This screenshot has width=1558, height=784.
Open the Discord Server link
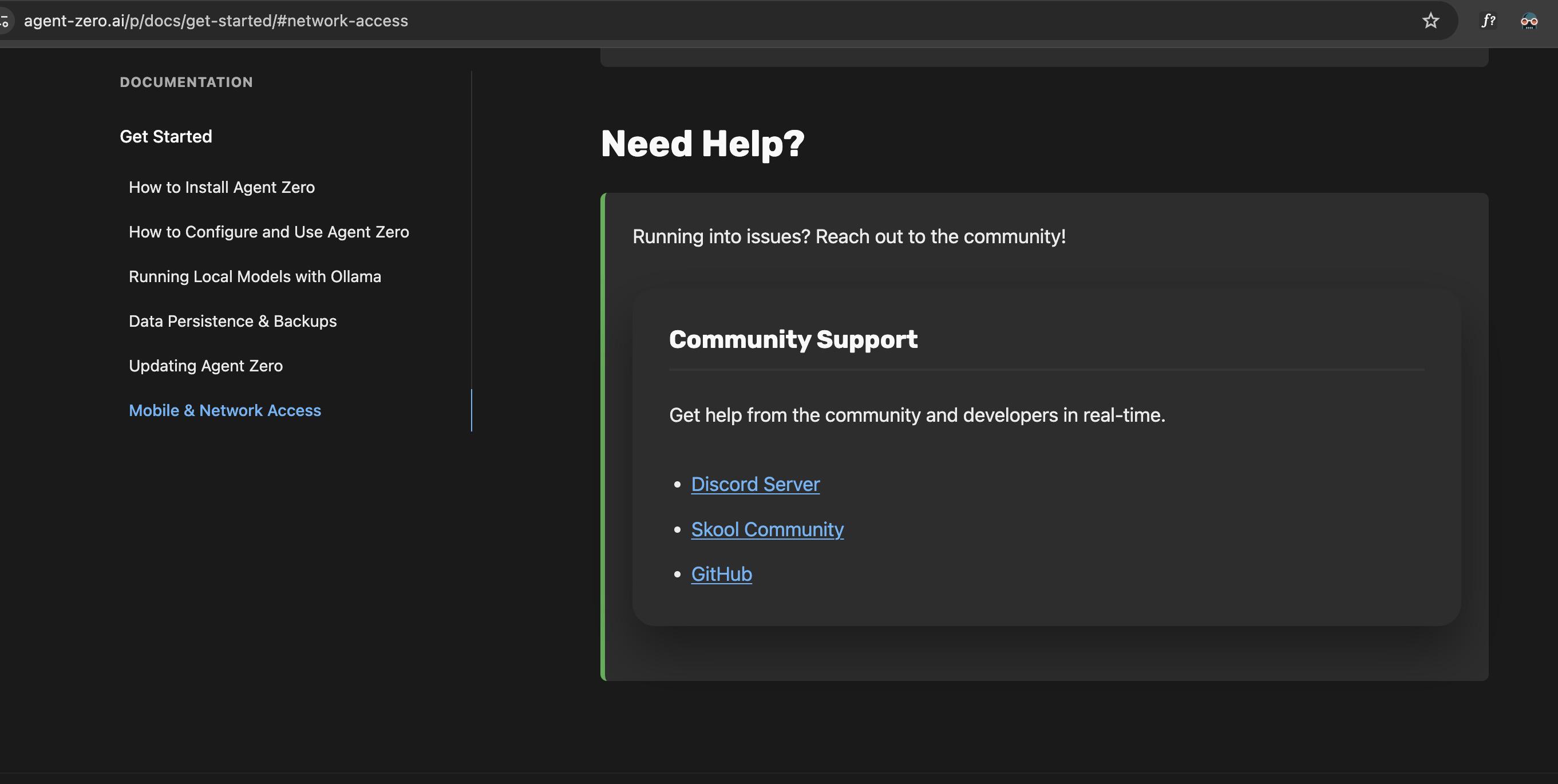(755, 485)
